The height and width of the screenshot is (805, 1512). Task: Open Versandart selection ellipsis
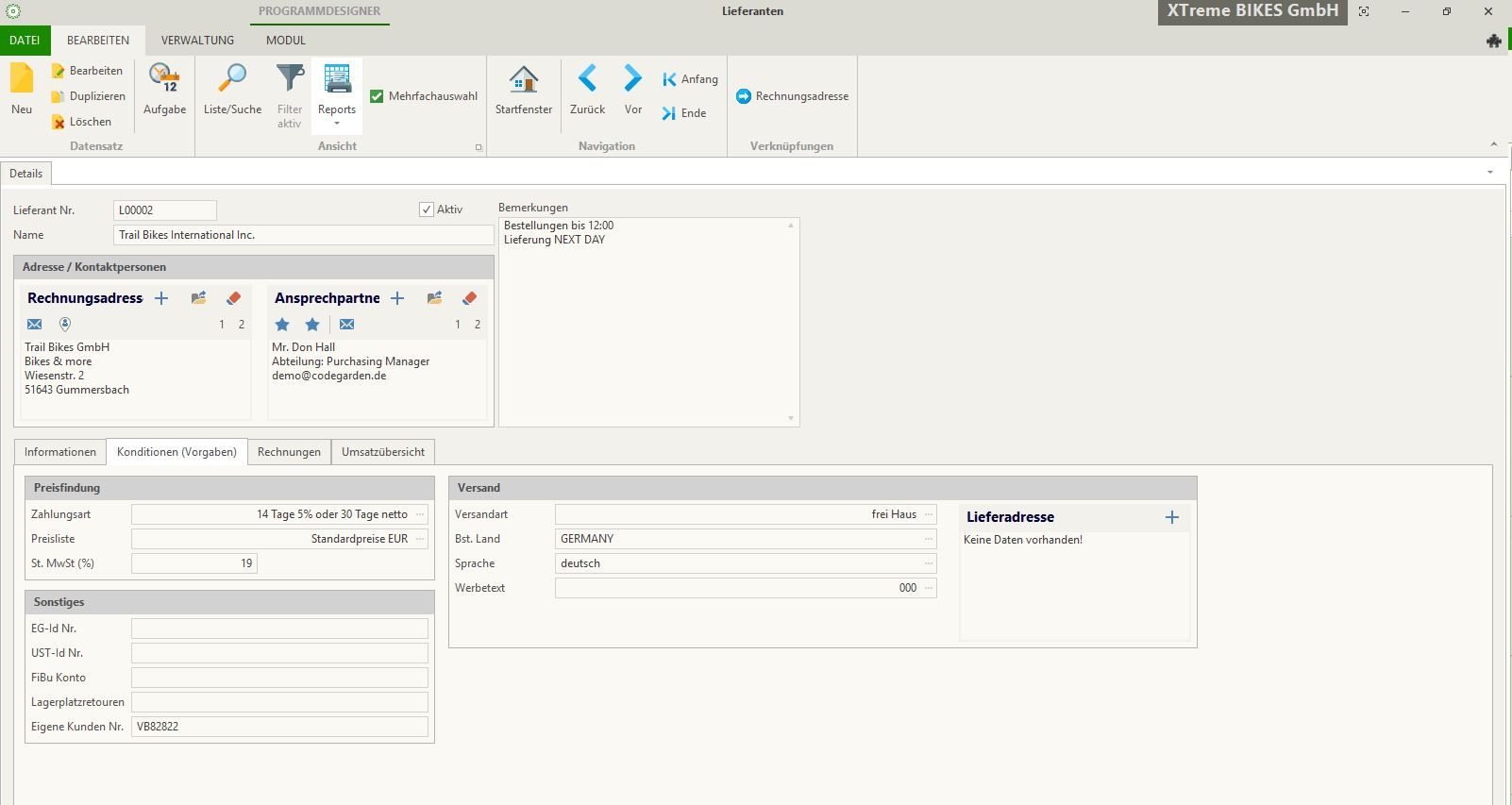(929, 514)
